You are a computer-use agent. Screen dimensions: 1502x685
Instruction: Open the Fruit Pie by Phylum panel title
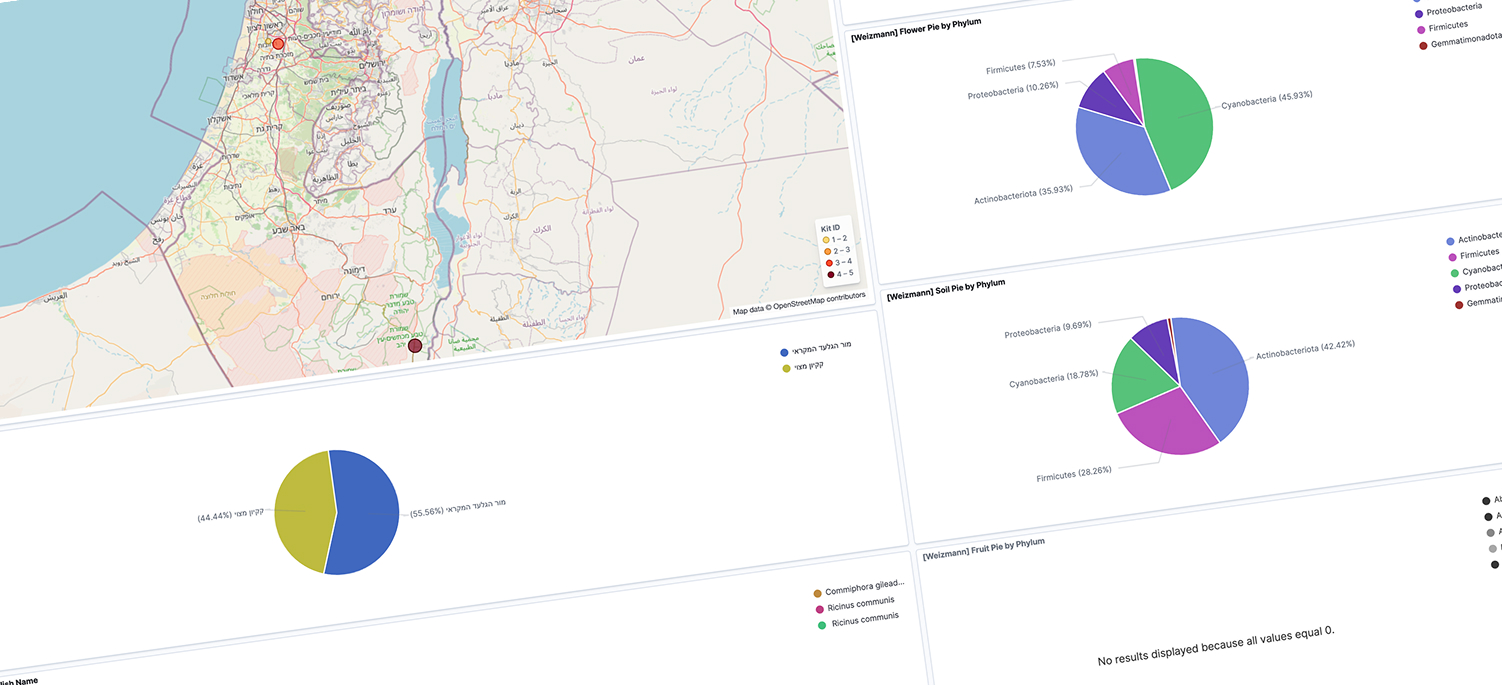983,549
